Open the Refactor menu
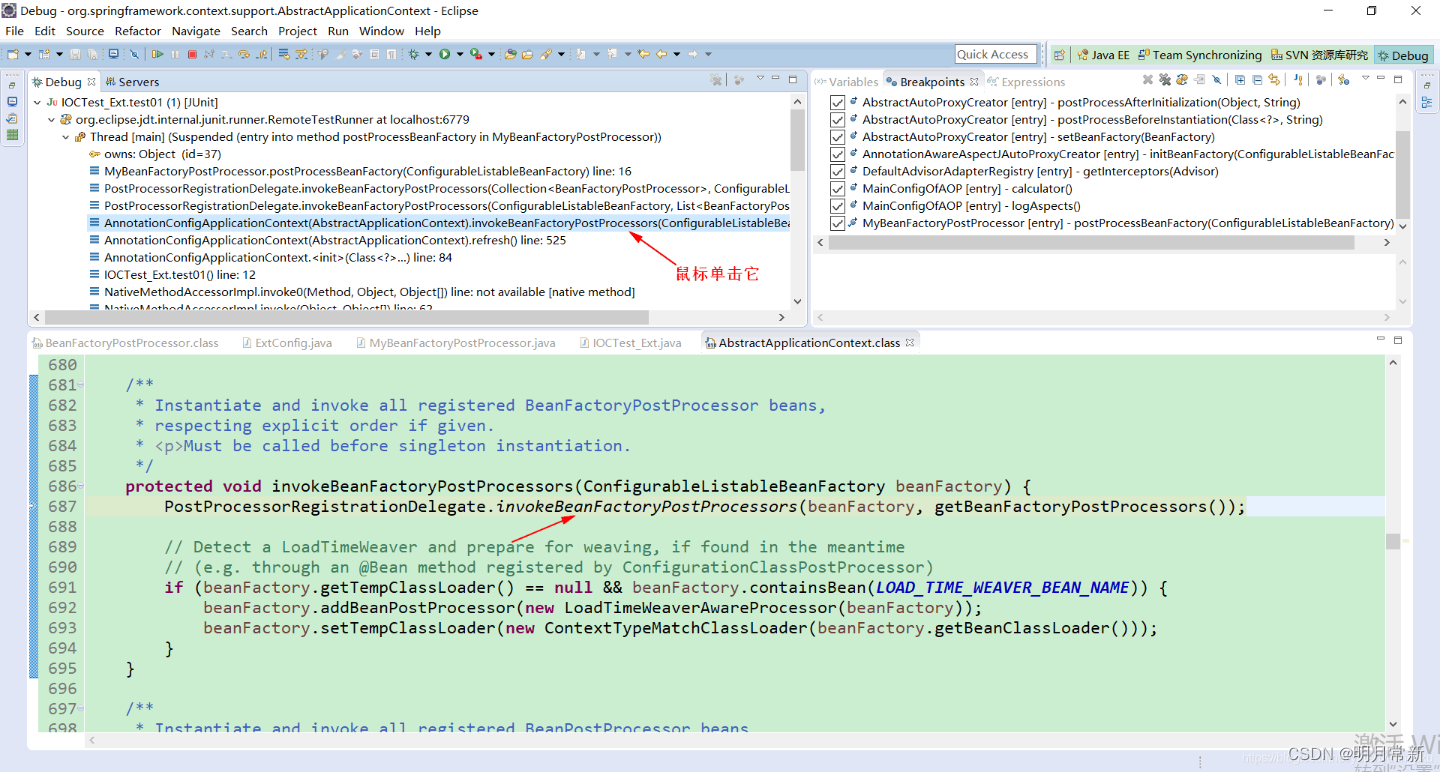 point(138,31)
